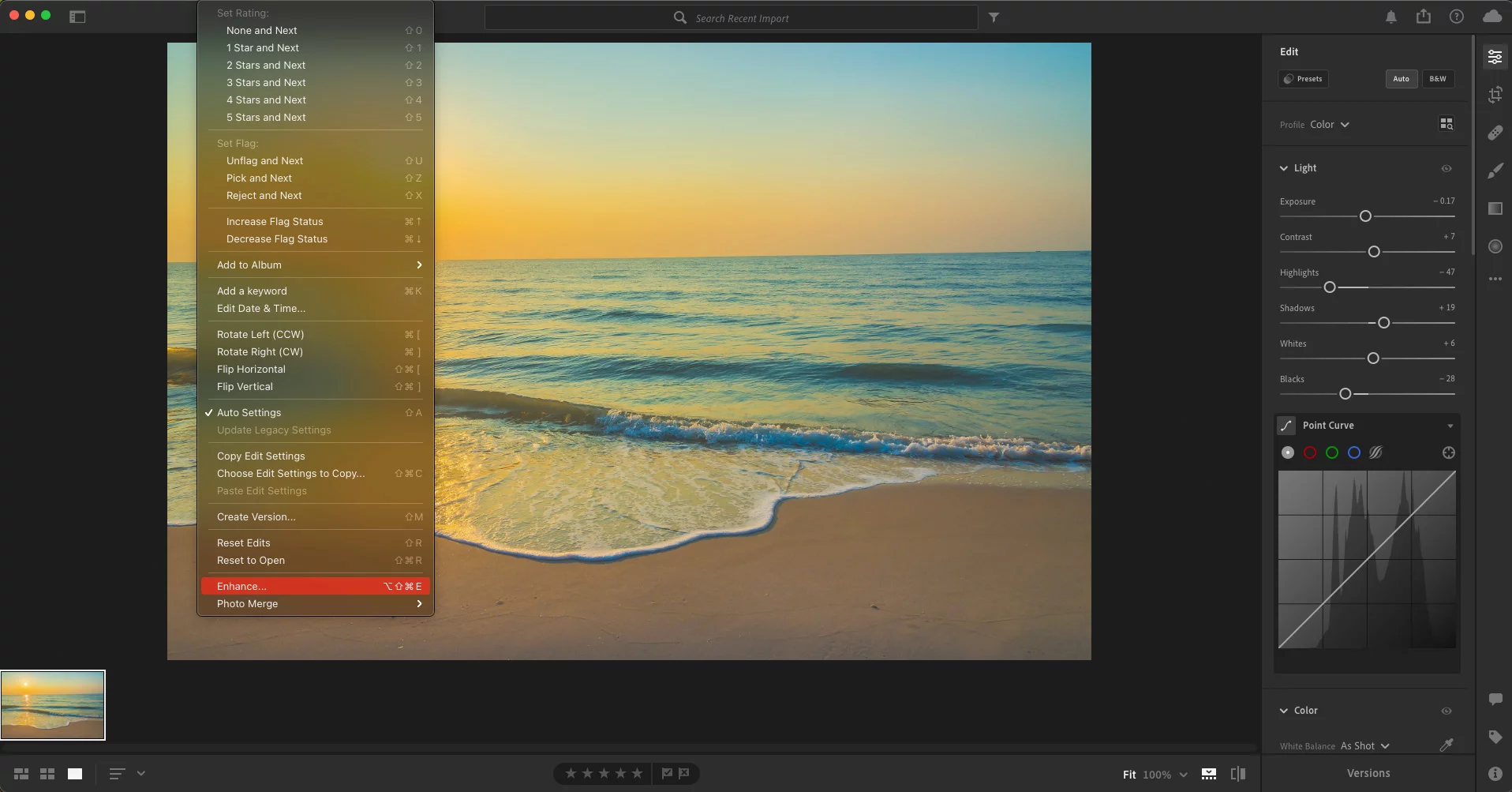Open the Radial Gradient tool

point(1495,246)
